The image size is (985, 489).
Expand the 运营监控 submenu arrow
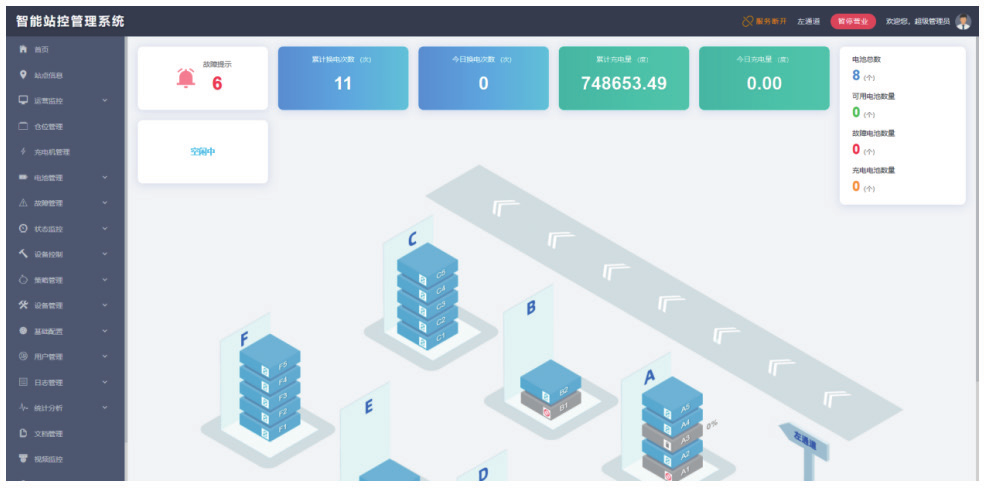point(105,101)
